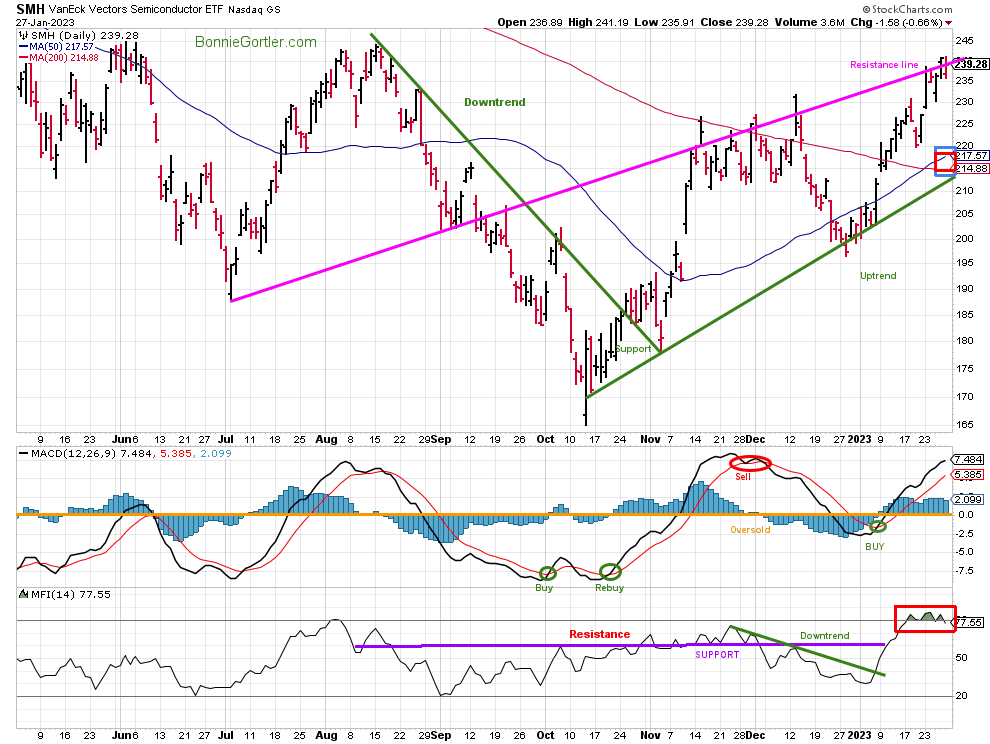Screen dimensions: 990x744
Task: Click the 77.55 MFI axis tag
Action: (x=969, y=622)
